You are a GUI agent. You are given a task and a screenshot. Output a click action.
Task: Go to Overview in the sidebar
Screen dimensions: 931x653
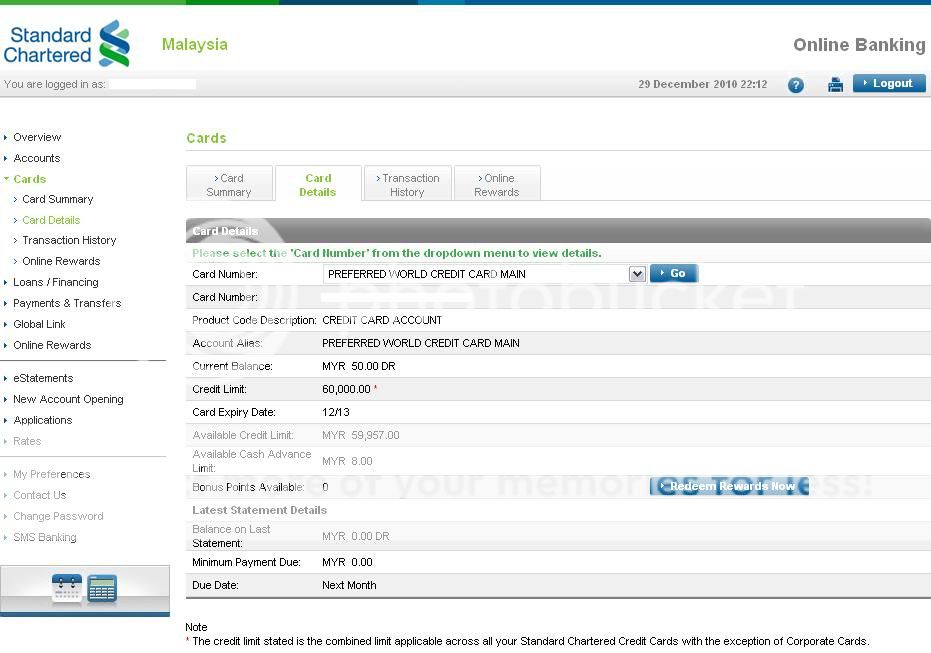pos(37,137)
